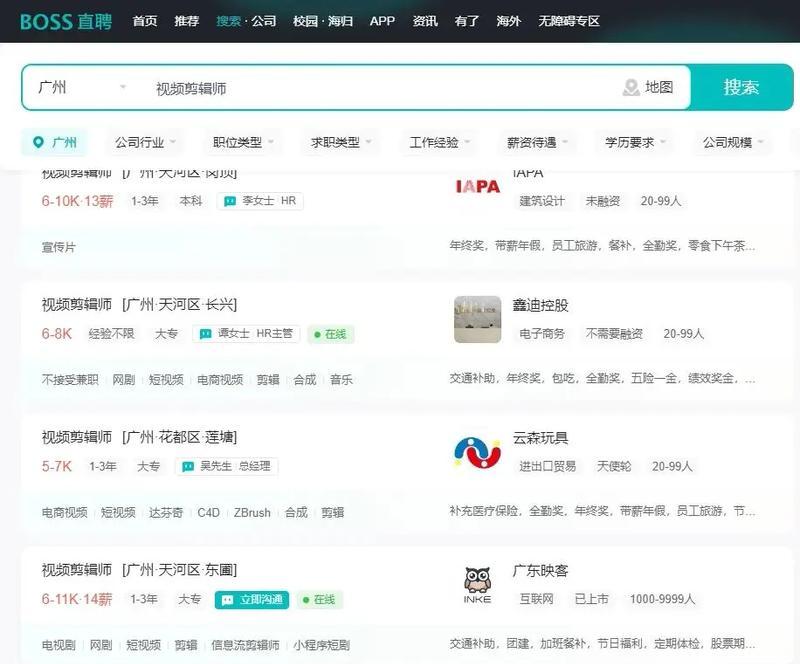Viewport: 800px width, 664px height.
Task: Open the 首页 nav item
Action: [145, 21]
